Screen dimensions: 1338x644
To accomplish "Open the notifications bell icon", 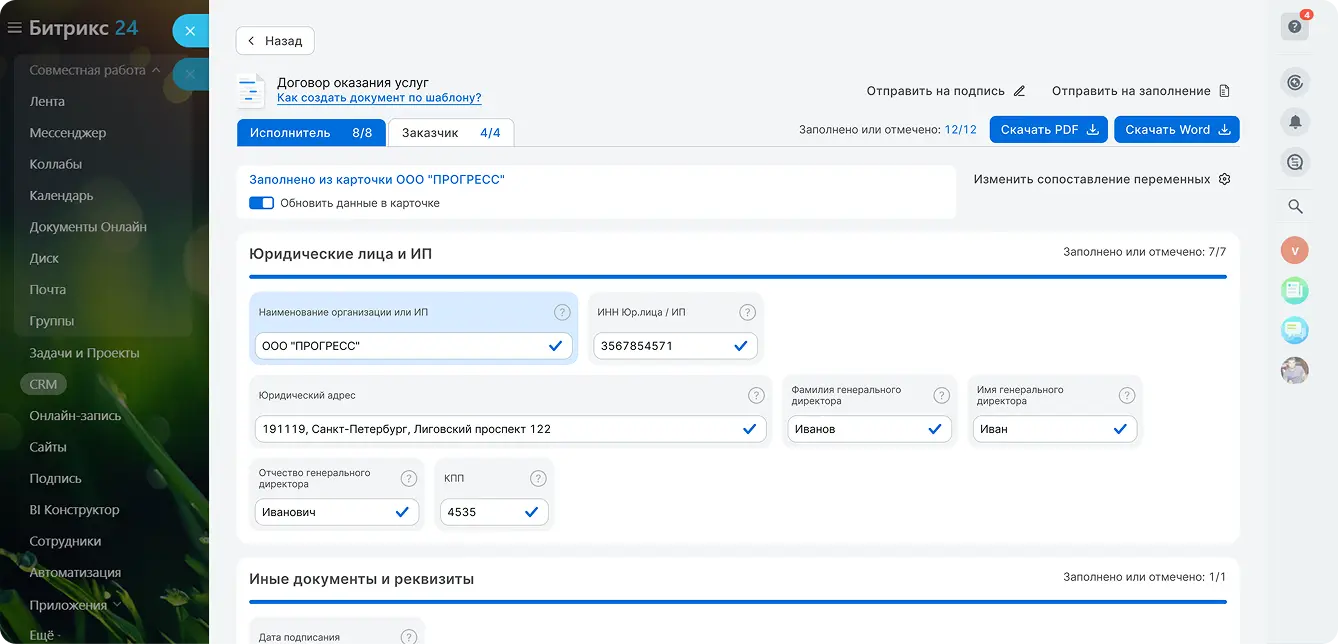I will [x=1295, y=122].
